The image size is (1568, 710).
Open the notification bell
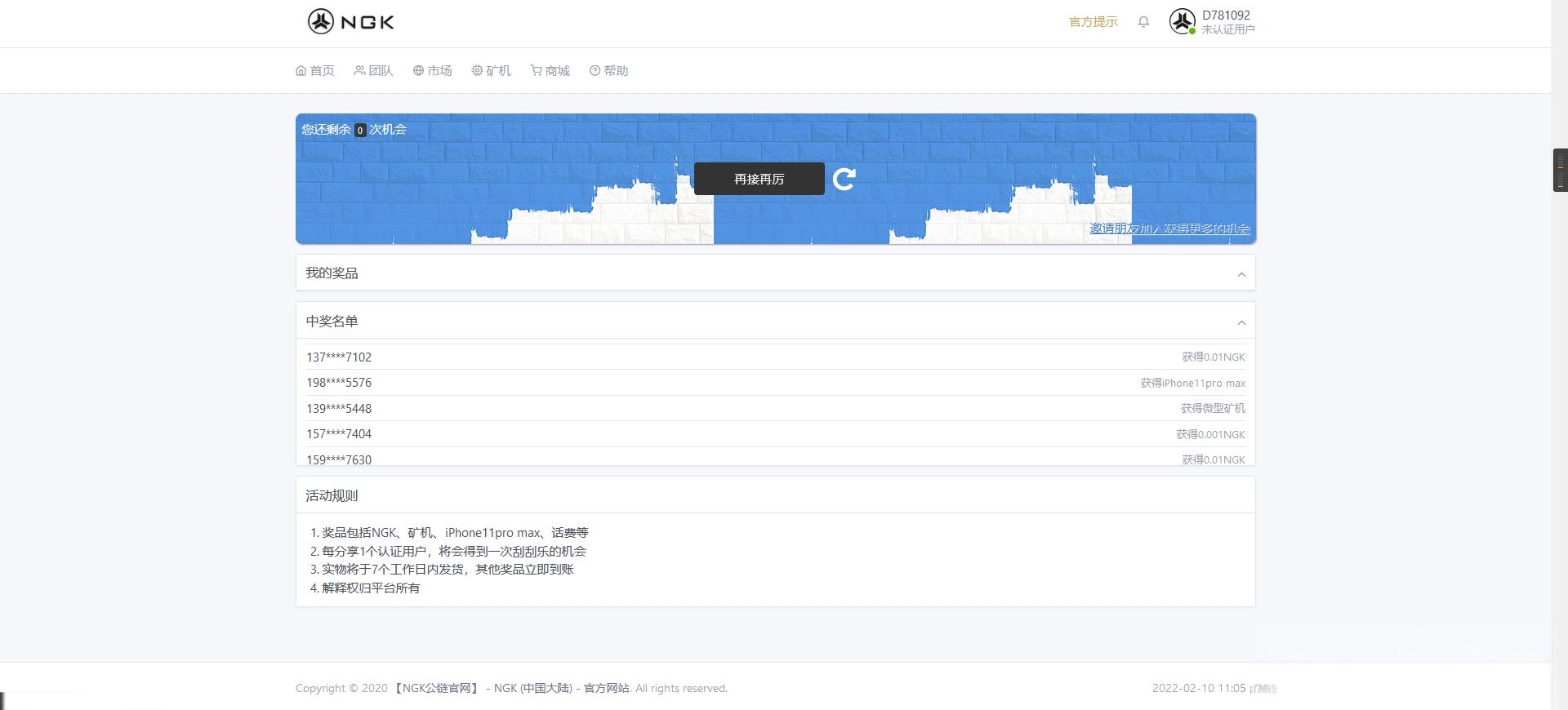(1143, 22)
